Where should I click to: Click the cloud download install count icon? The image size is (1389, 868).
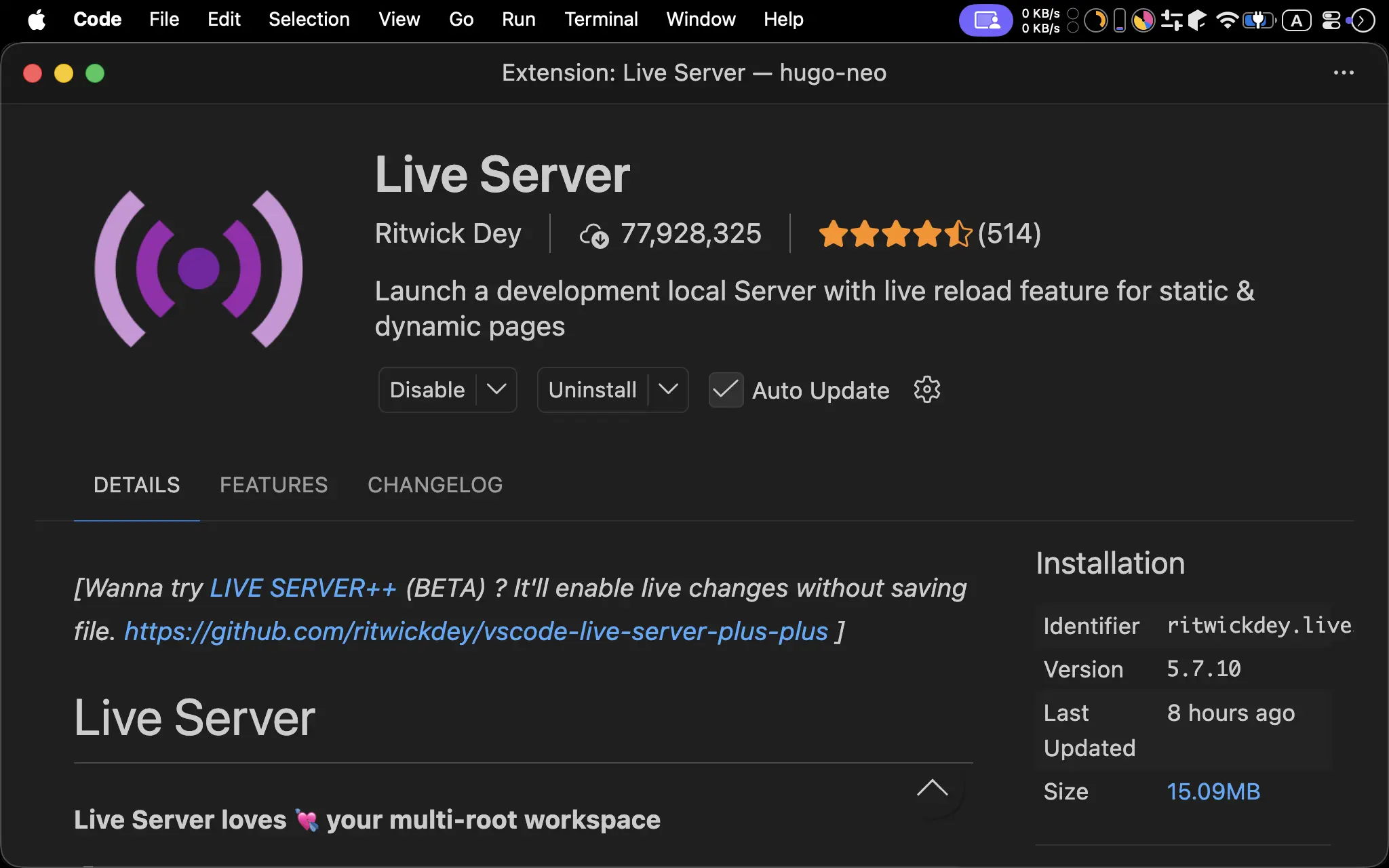pyautogui.click(x=594, y=235)
